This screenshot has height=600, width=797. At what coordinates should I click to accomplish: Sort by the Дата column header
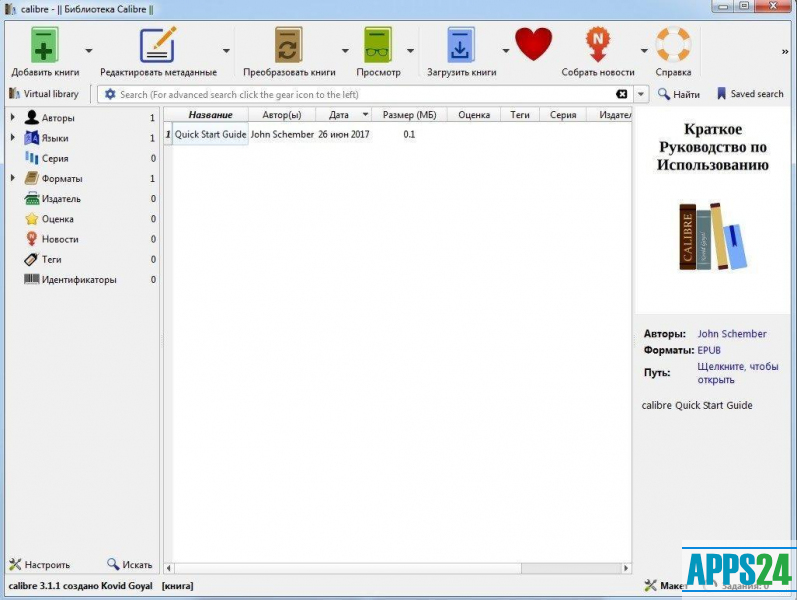pyautogui.click(x=343, y=115)
